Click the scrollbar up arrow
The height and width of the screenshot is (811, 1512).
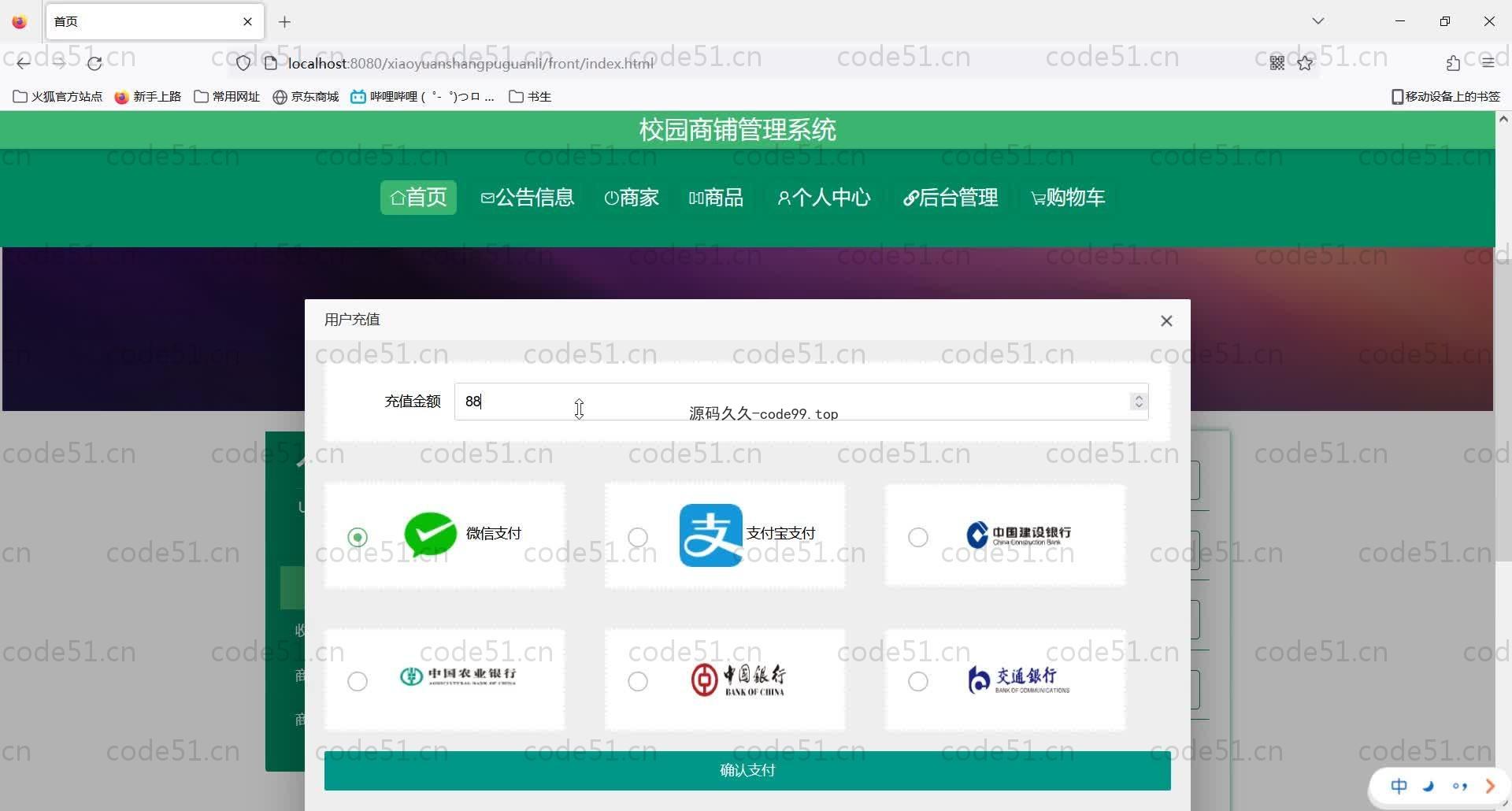(1503, 120)
